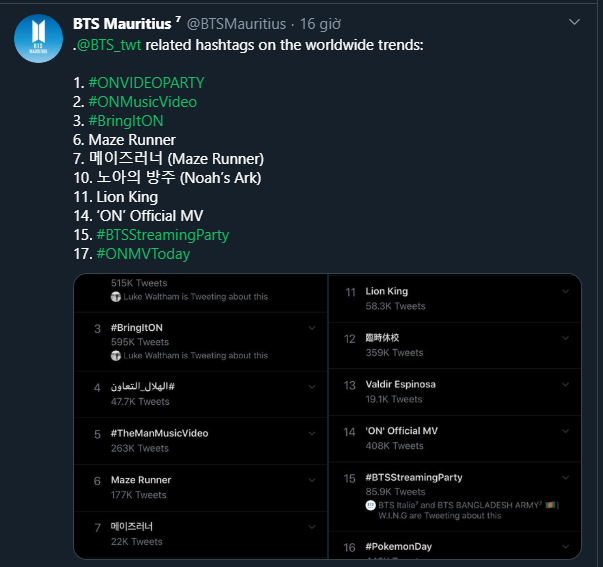Expand chevron beside #TheManMusicVideo trend

tap(311, 434)
